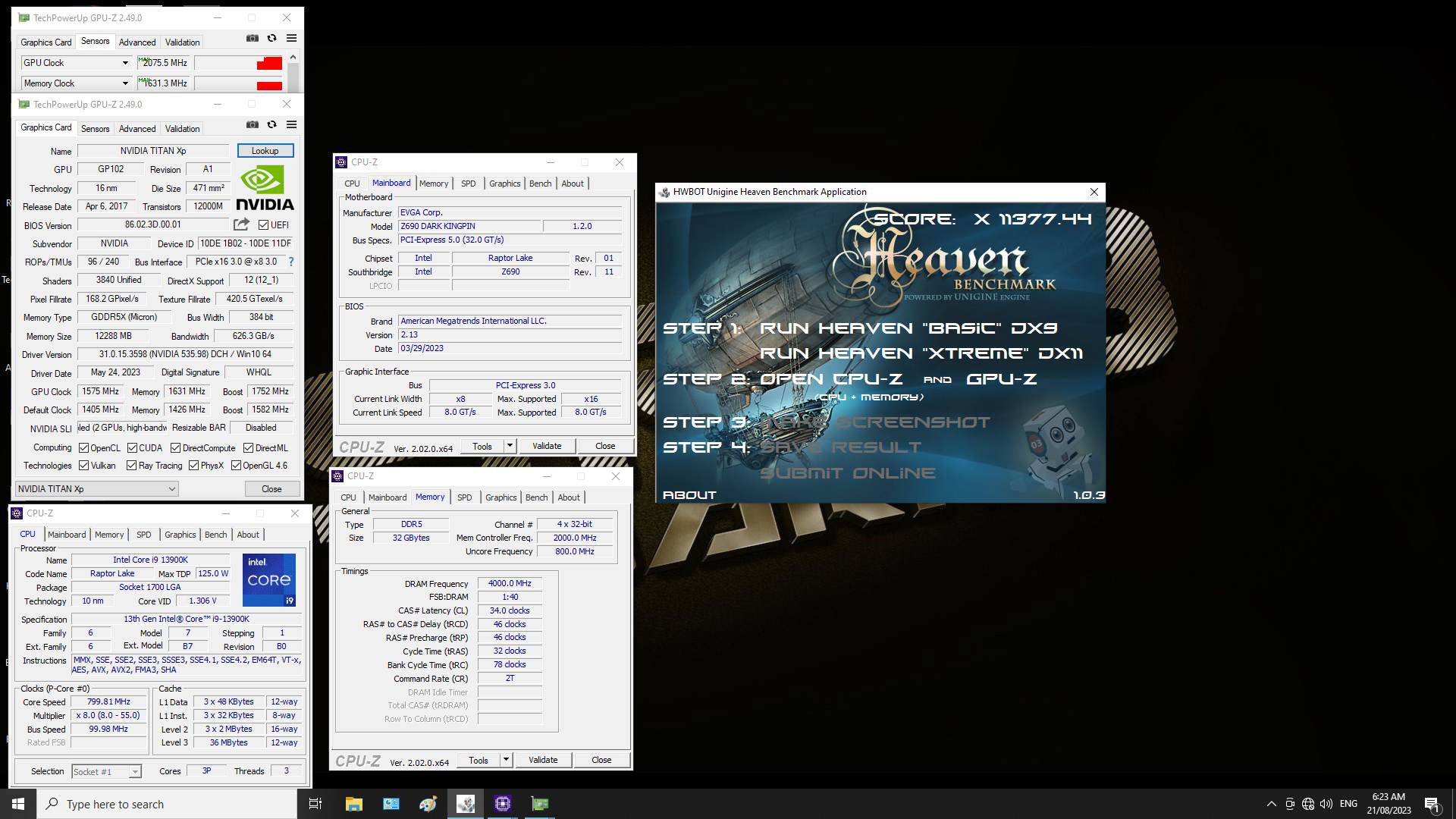1456x819 pixels.
Task: Click the BIOS share/export icon in GPU-Z
Action: click(241, 224)
